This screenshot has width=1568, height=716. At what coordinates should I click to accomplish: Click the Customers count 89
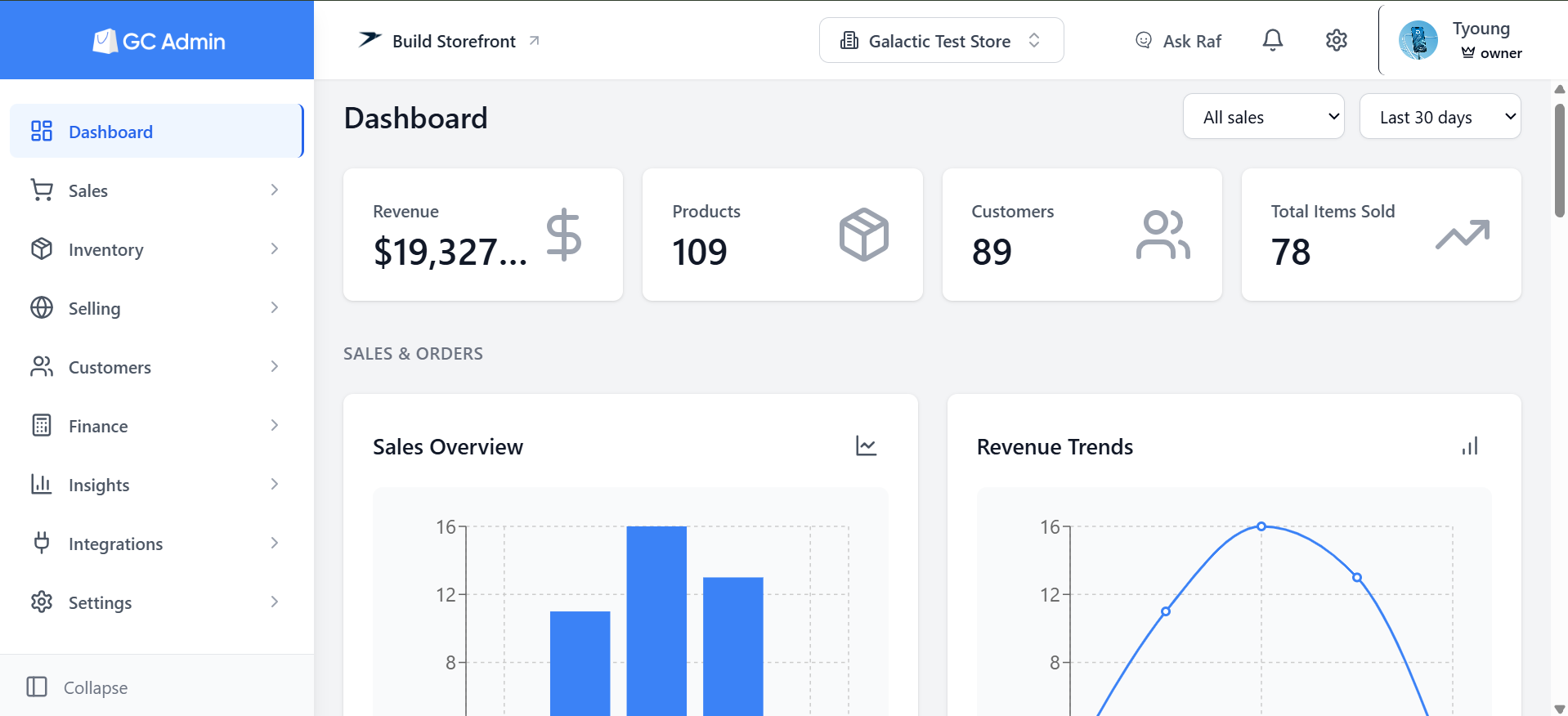click(992, 252)
